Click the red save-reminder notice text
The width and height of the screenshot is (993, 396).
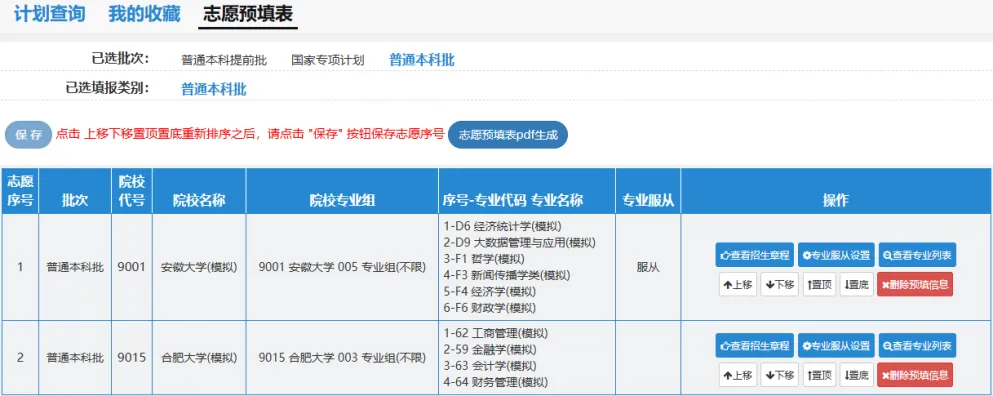250,135
